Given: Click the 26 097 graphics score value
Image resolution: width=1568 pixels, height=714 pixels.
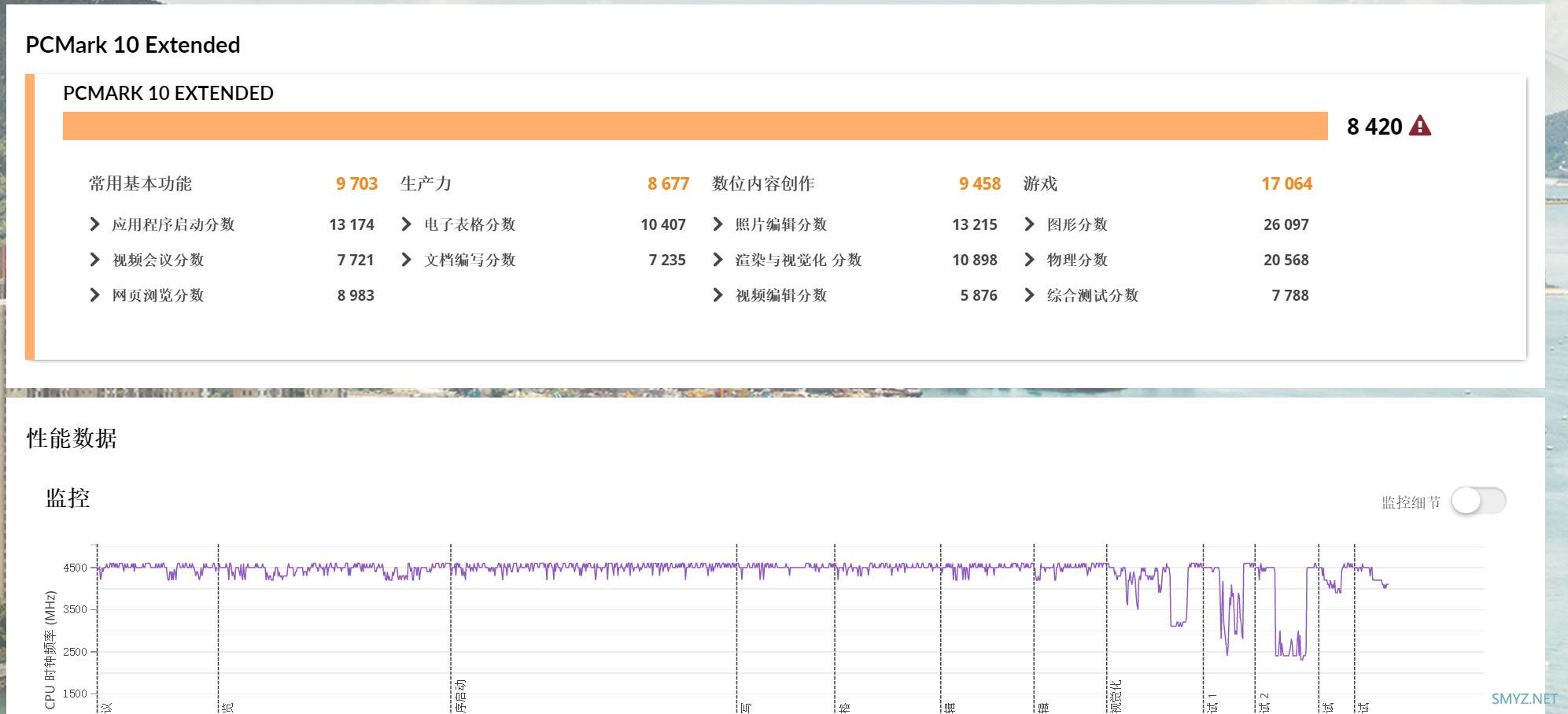Looking at the screenshot, I should point(1286,224).
